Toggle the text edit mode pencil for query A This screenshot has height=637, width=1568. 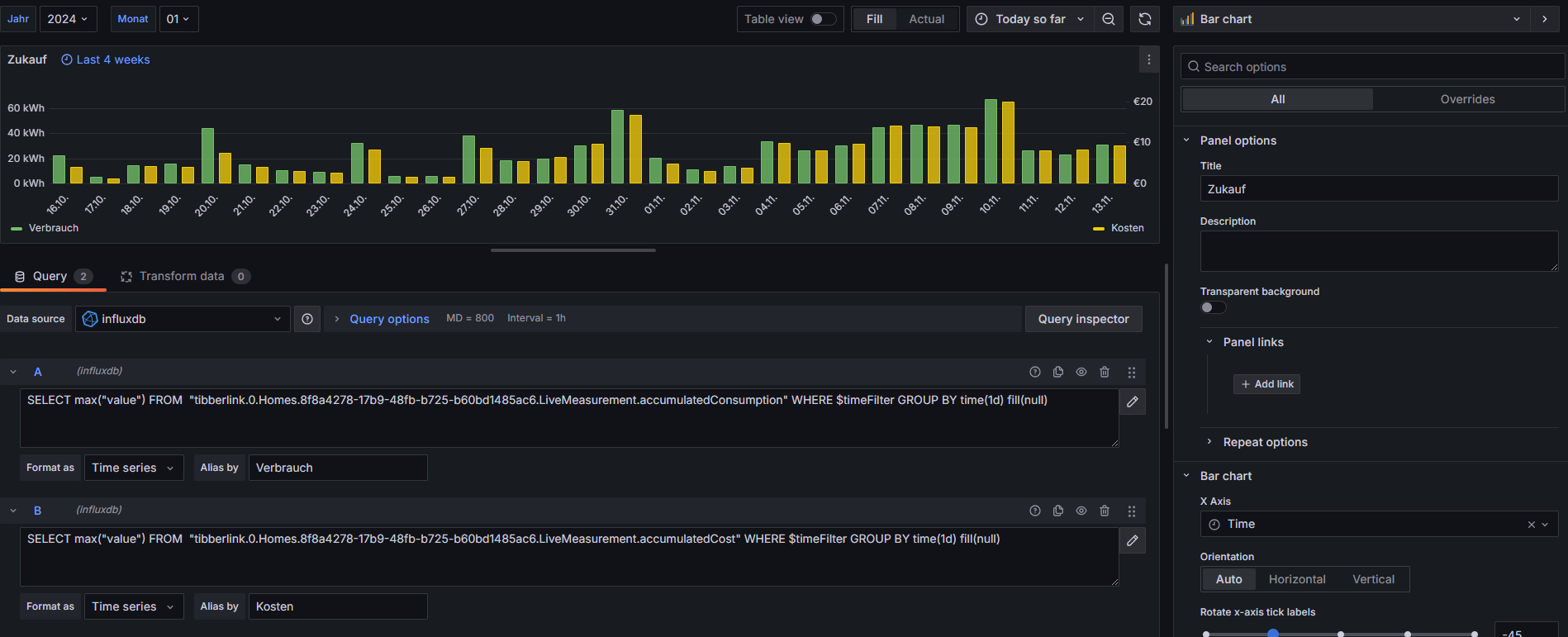(x=1133, y=402)
